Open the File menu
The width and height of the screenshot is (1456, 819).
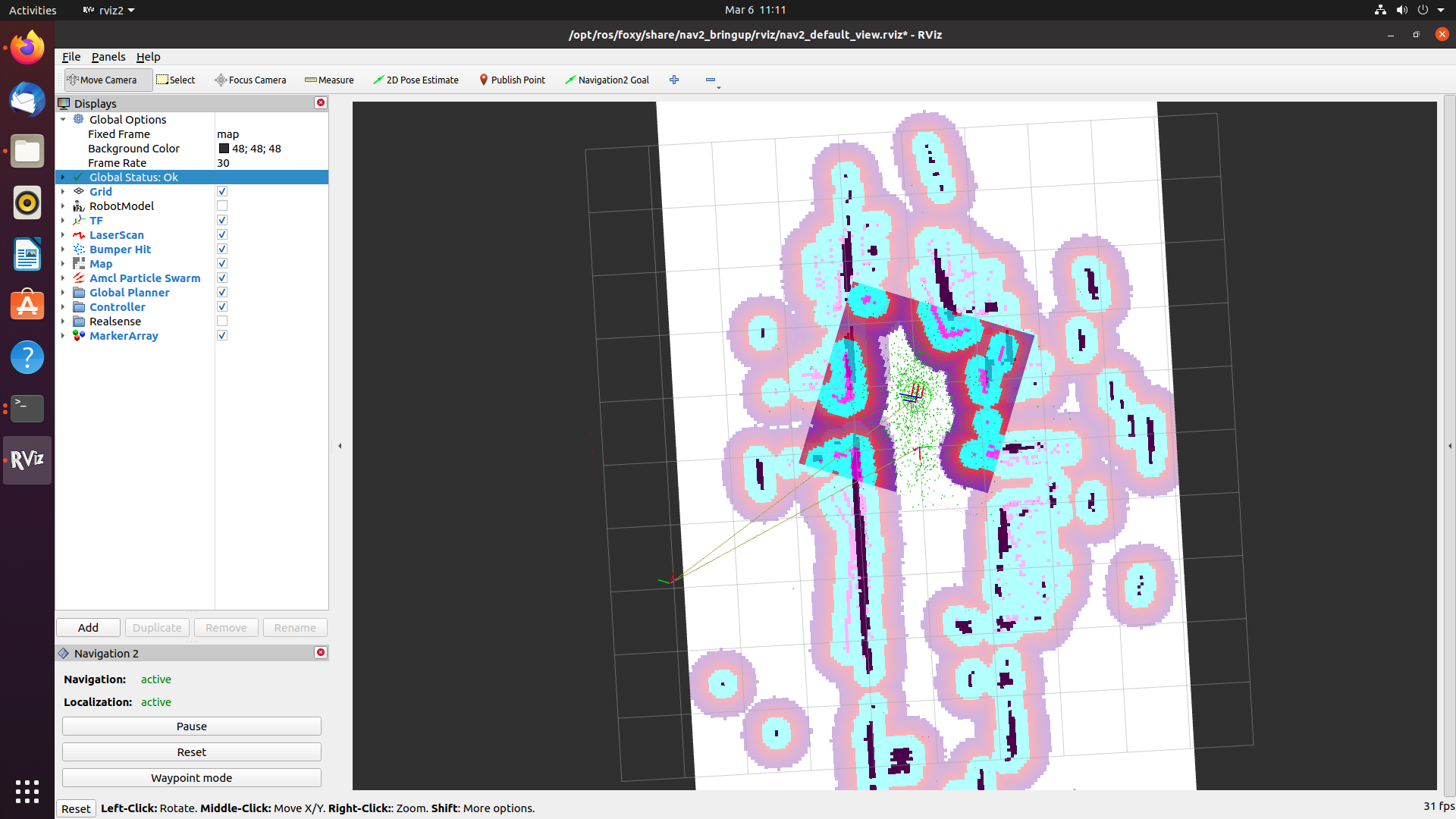click(x=71, y=57)
